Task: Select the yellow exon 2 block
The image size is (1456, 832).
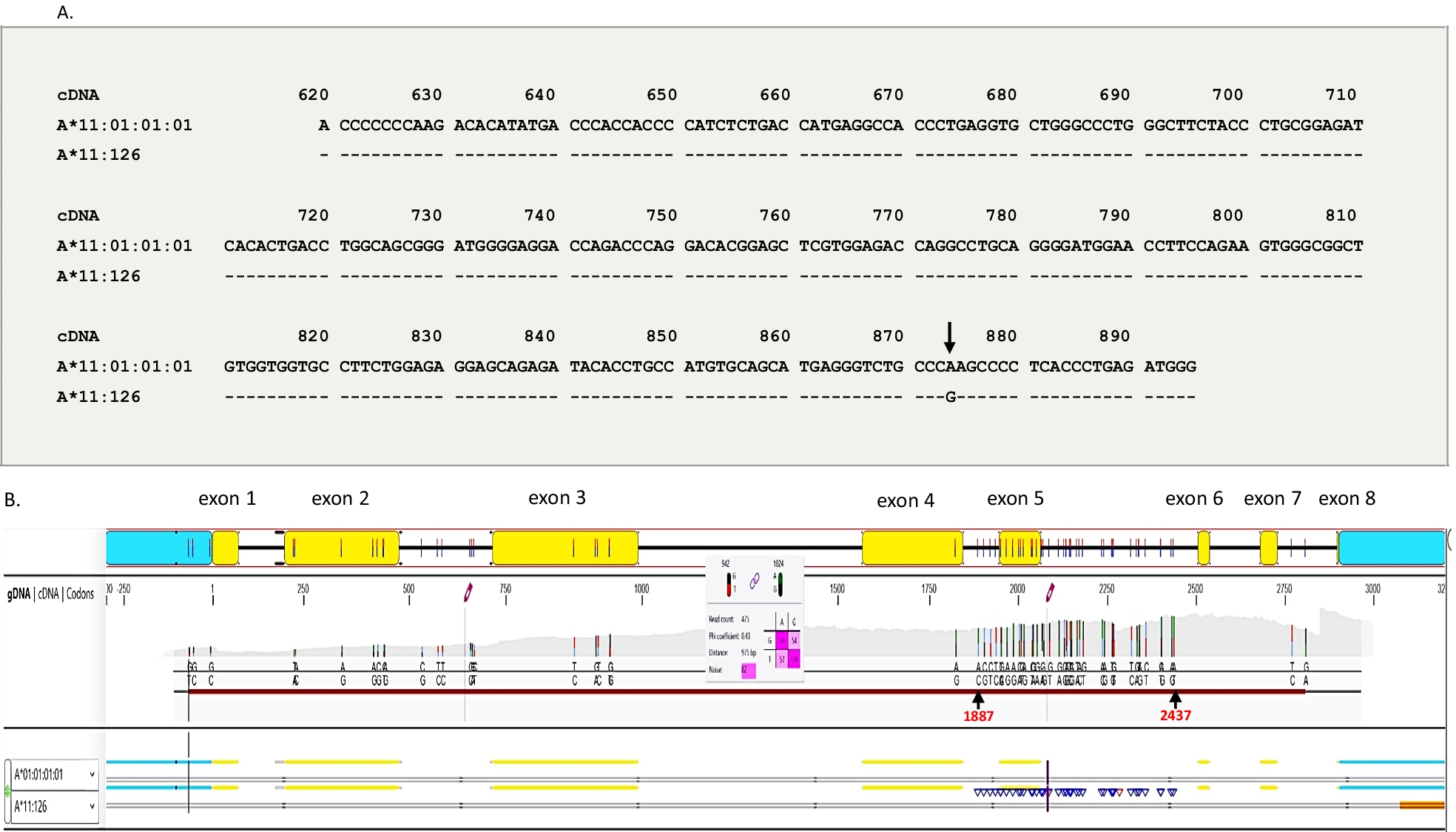Action: [x=342, y=548]
